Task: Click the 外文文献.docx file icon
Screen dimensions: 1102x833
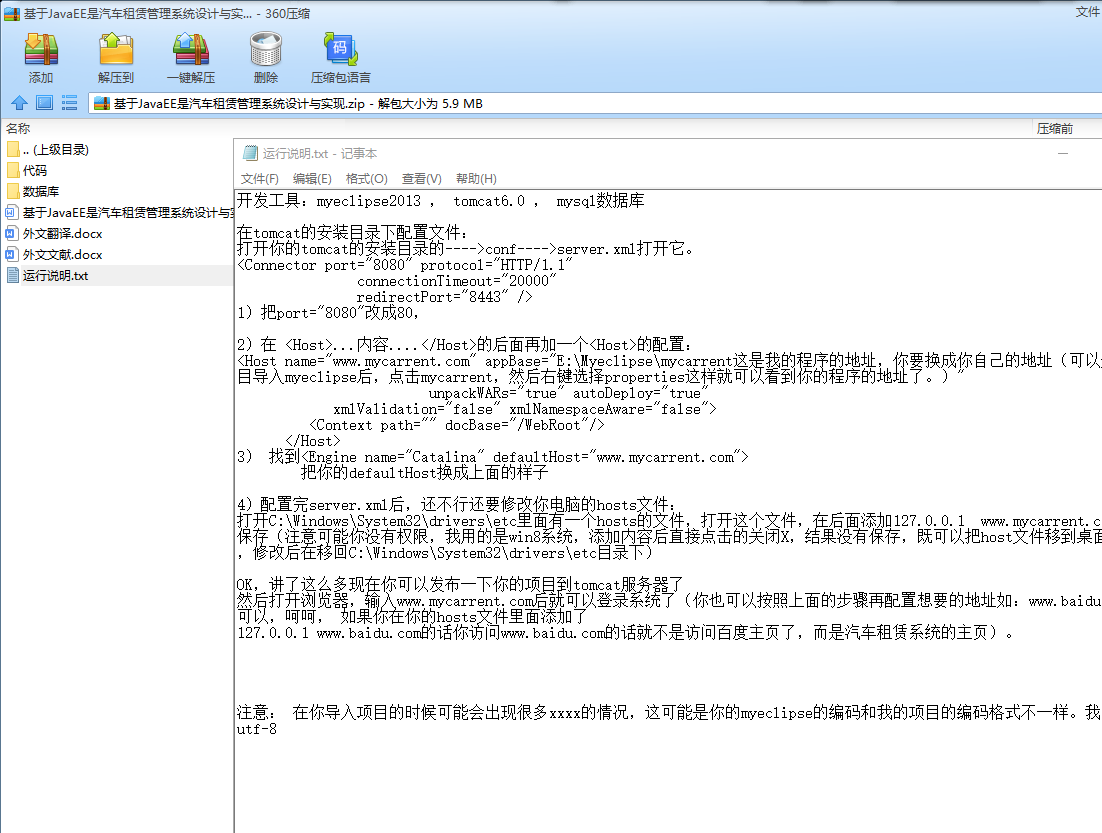Action: [12, 254]
